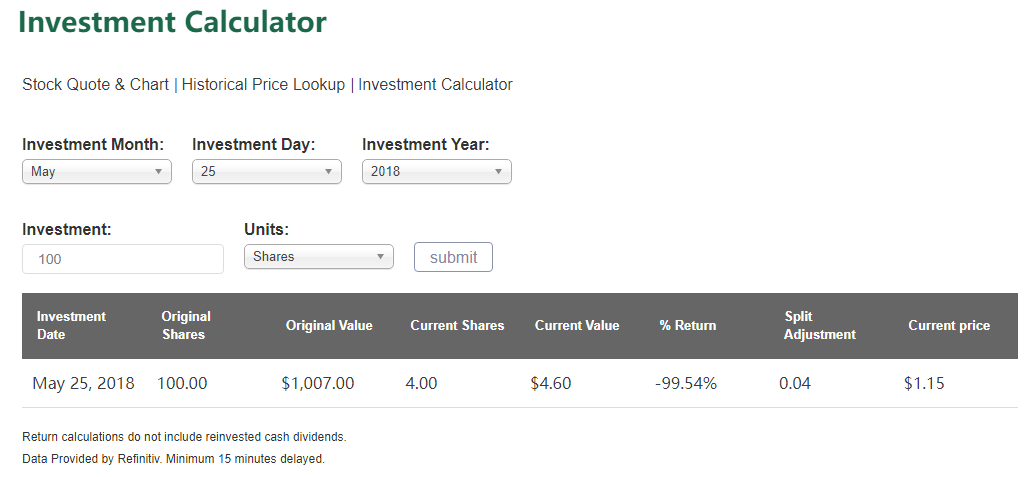This screenshot has height=477, width=1031.
Task: Open the Investment Year dropdown
Action: (x=437, y=172)
